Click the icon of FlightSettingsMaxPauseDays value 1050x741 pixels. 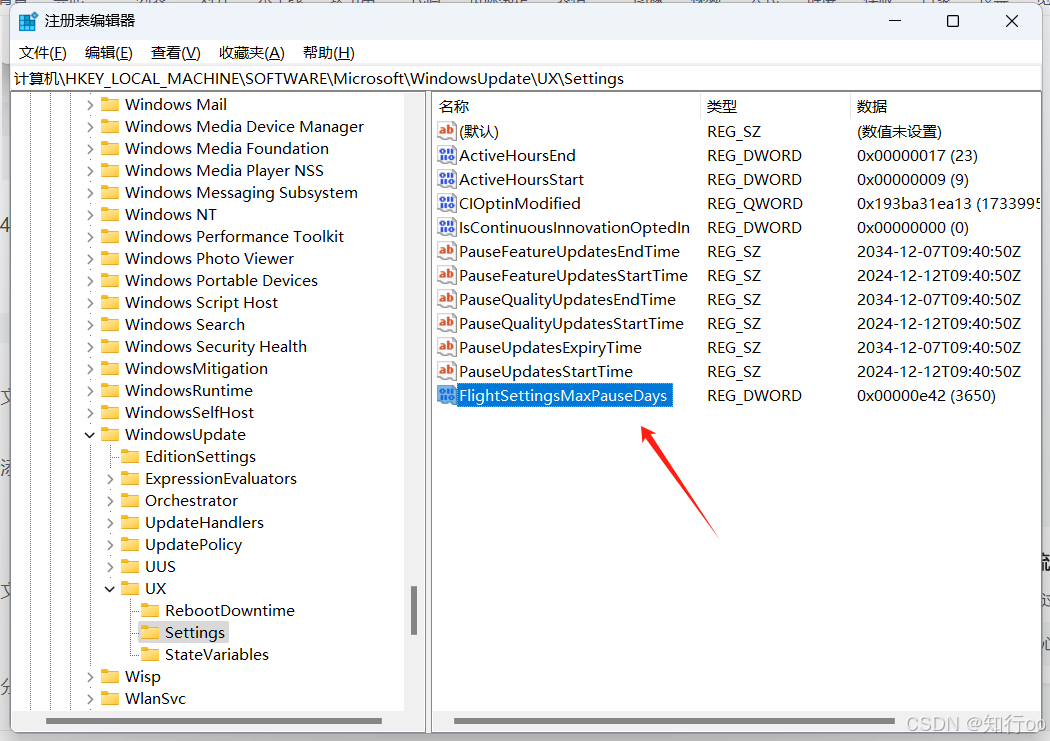tap(447, 396)
